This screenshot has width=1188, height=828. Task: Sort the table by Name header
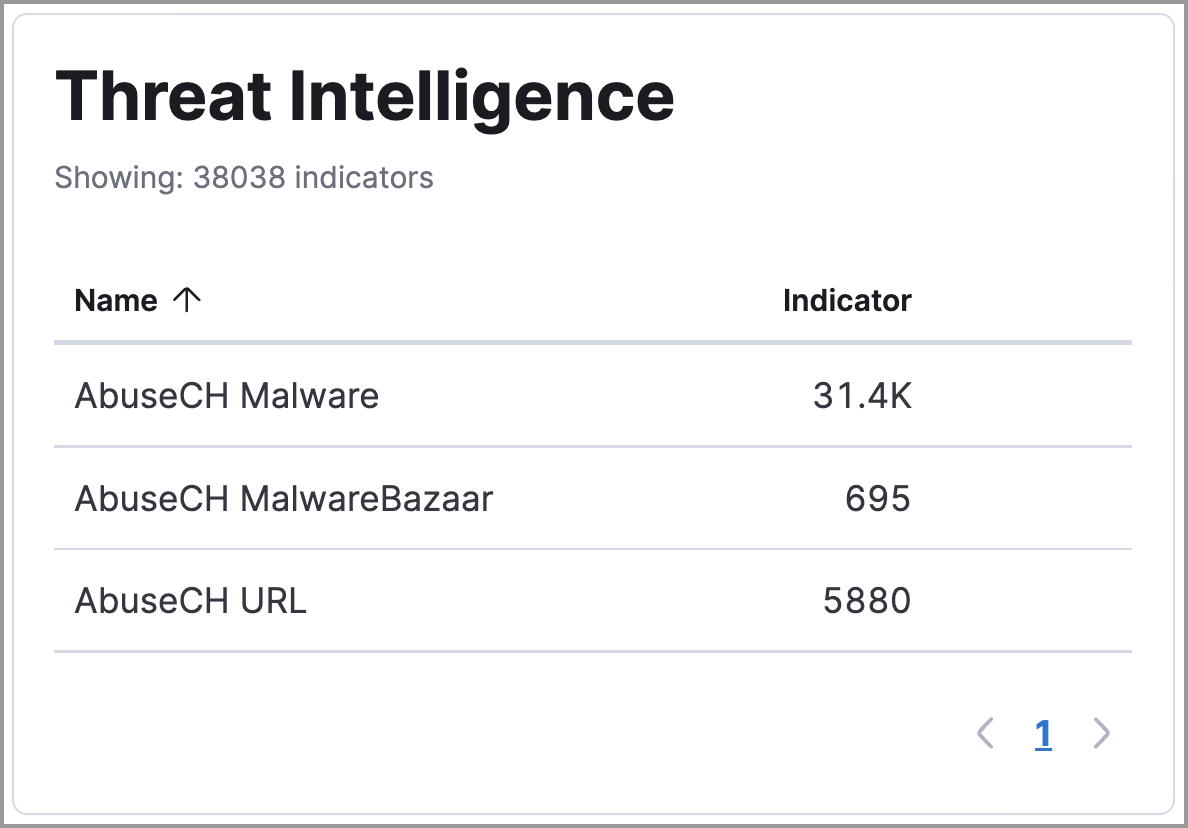tap(115, 300)
